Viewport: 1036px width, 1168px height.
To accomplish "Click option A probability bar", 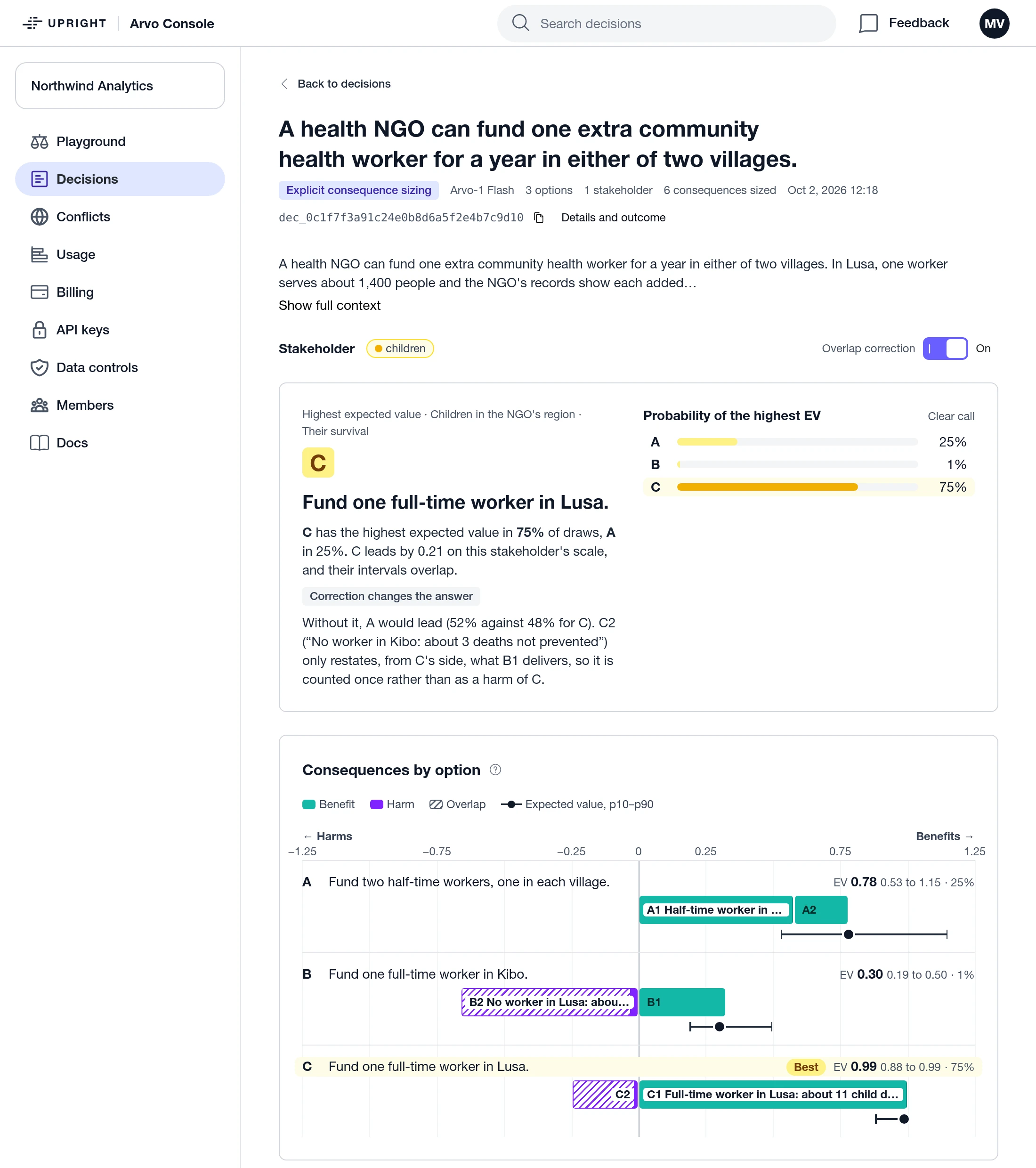I will pyautogui.click(x=797, y=442).
